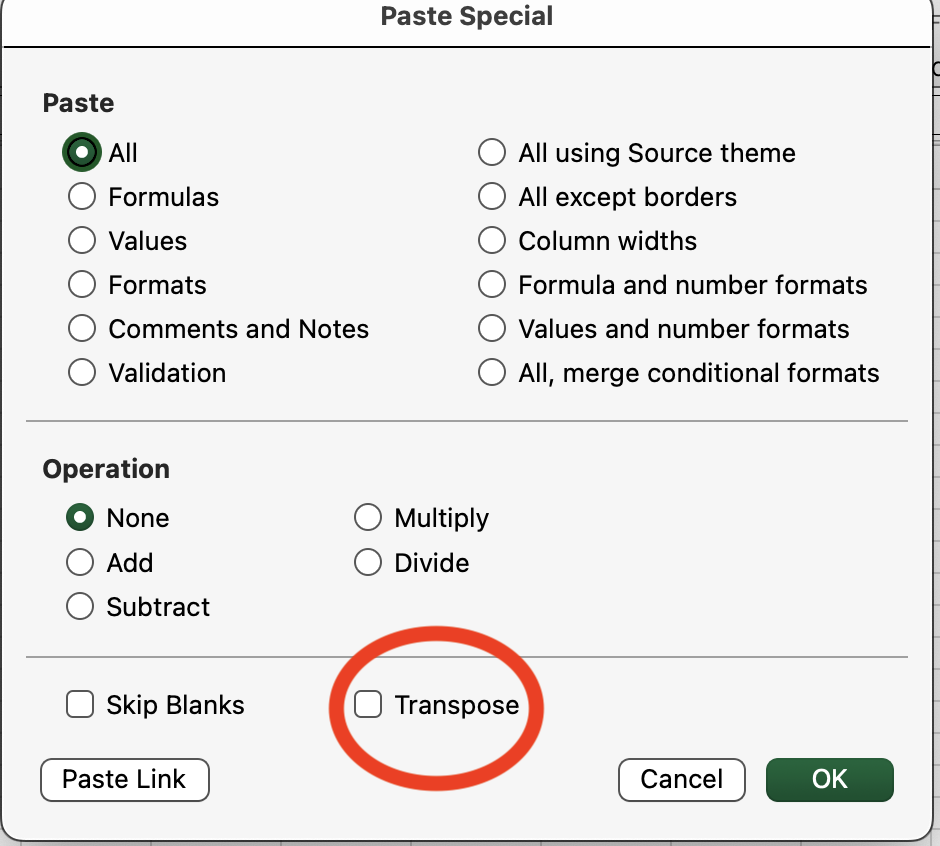The height and width of the screenshot is (846, 940).
Task: Select All except borders option
Action: (x=492, y=196)
